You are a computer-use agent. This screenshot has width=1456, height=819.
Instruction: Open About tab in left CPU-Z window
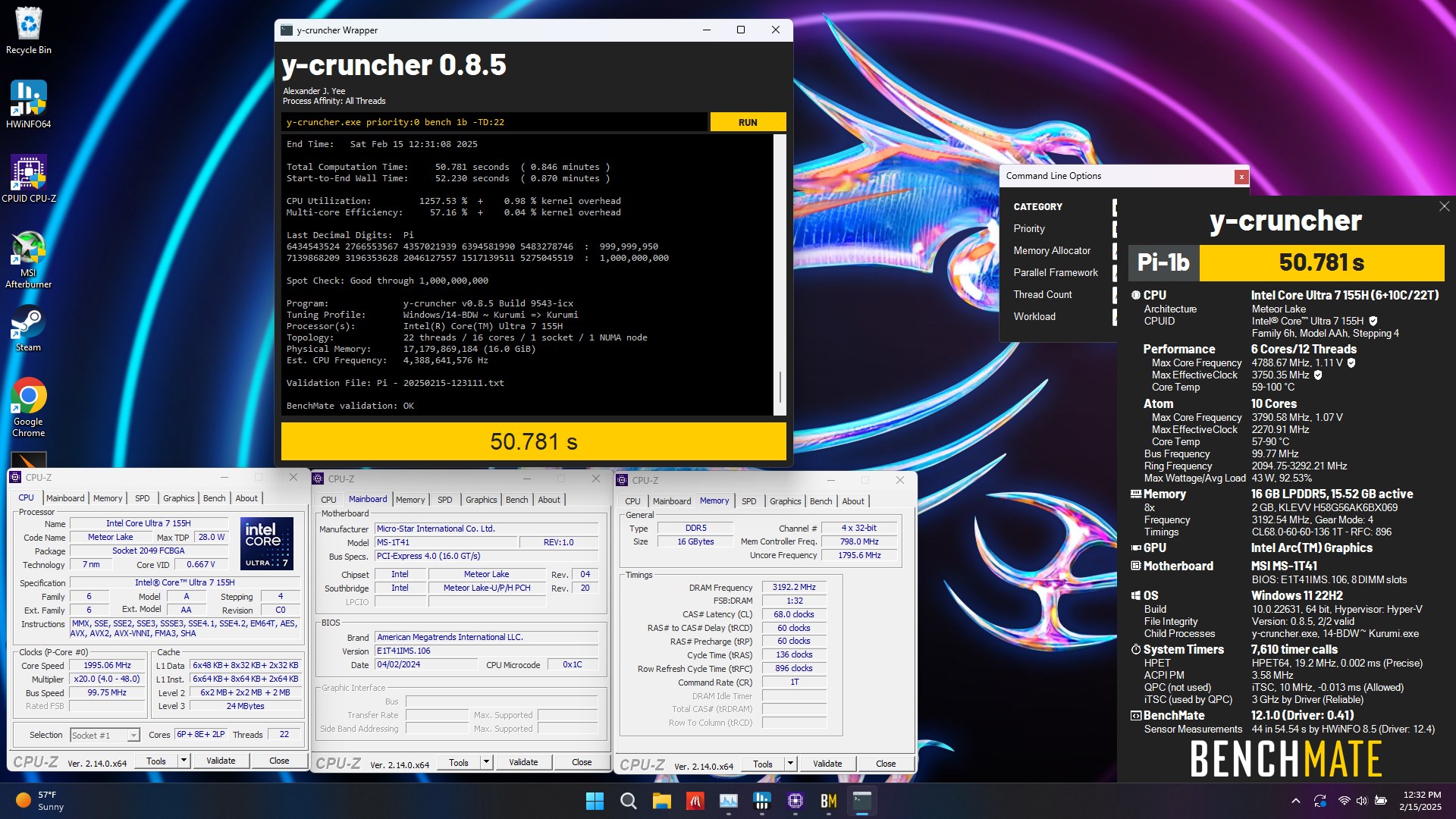click(246, 498)
